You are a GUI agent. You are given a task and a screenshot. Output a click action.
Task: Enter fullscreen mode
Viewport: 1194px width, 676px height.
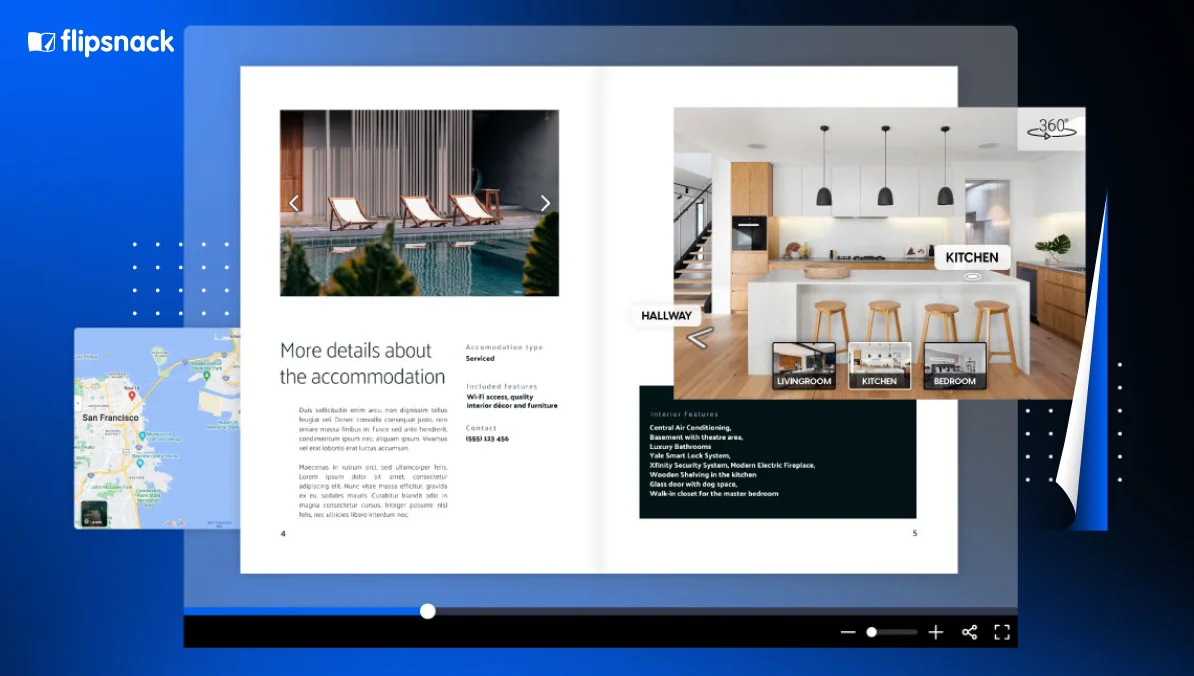[x=1001, y=632]
